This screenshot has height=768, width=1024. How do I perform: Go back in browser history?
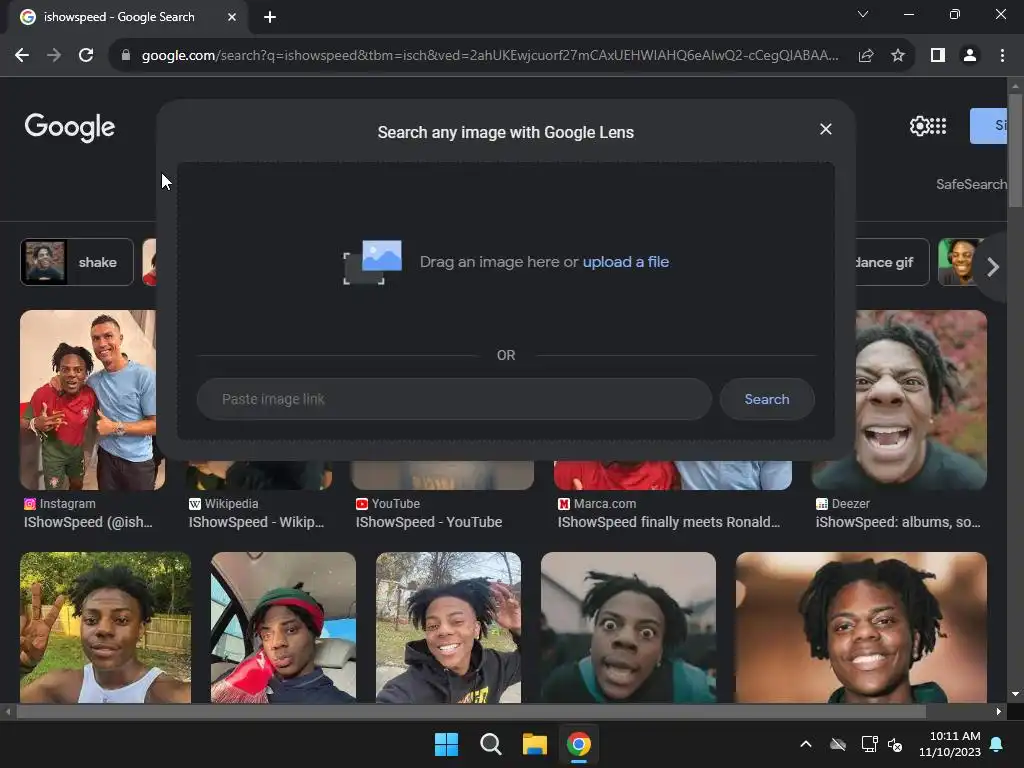pos(22,56)
